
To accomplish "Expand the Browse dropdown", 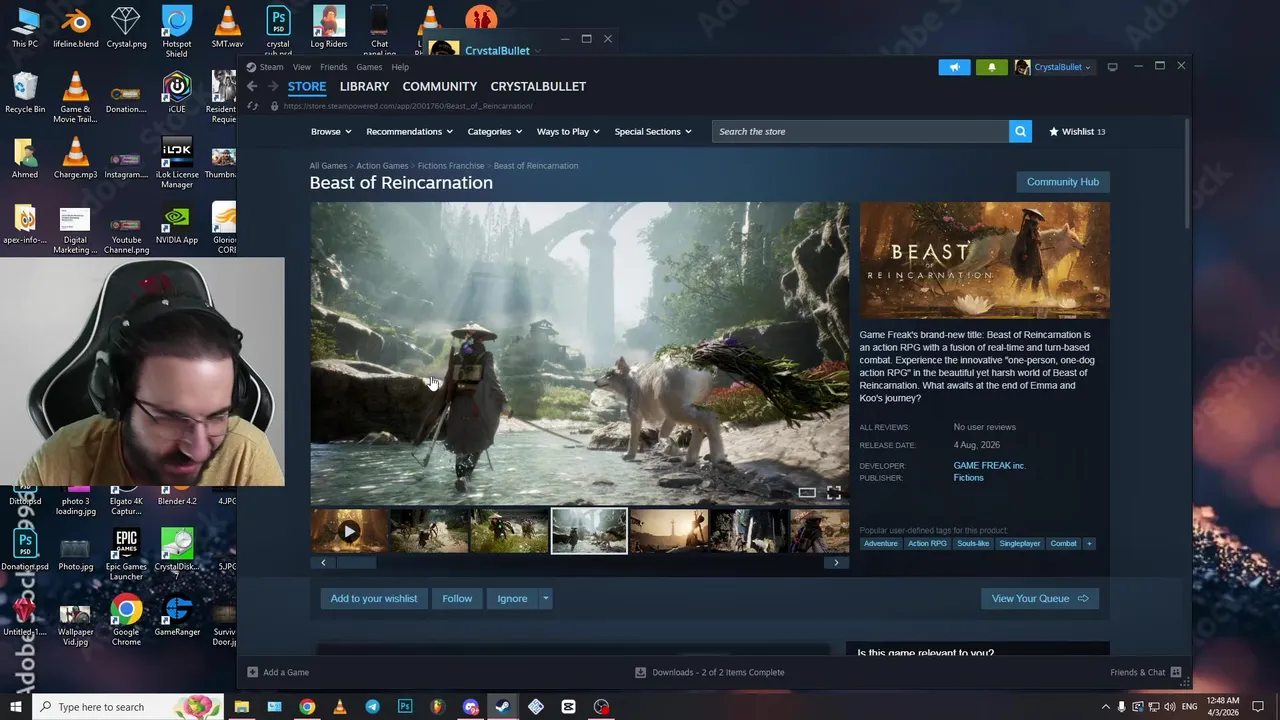I will click(x=330, y=131).
